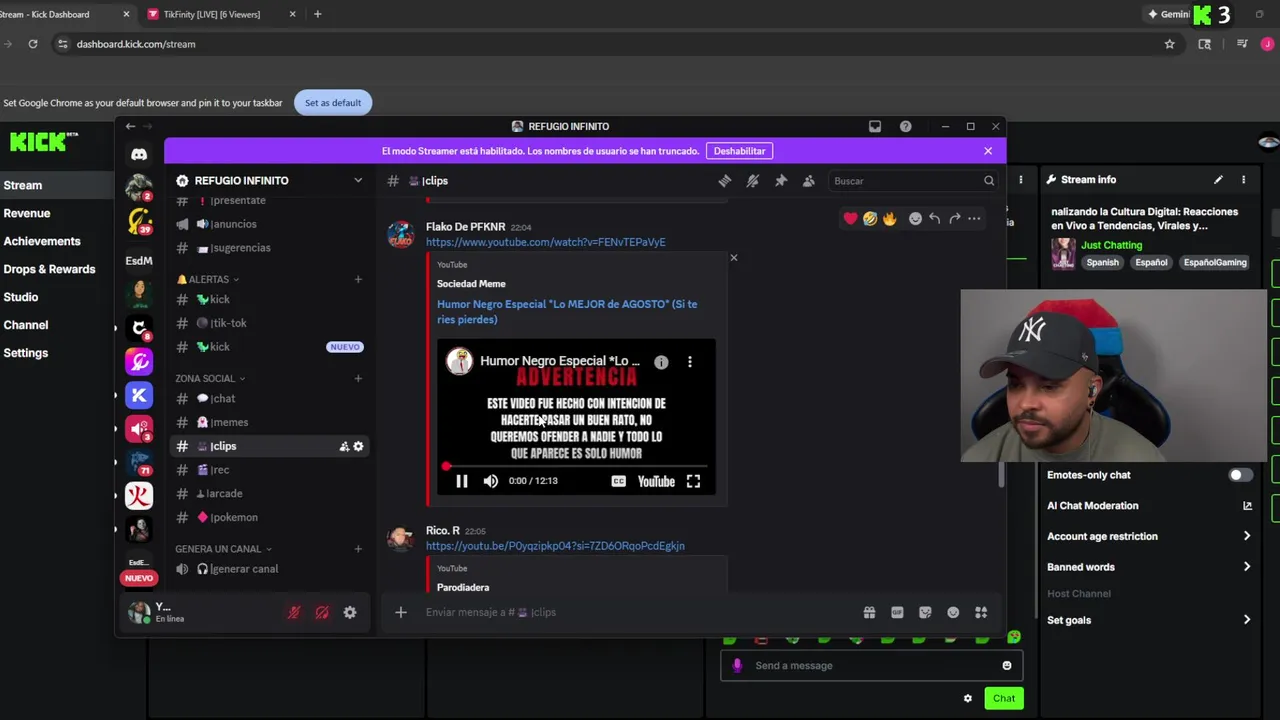This screenshot has width=1280, height=720.
Task: Click plus attach button in message bar
Action: (x=400, y=612)
